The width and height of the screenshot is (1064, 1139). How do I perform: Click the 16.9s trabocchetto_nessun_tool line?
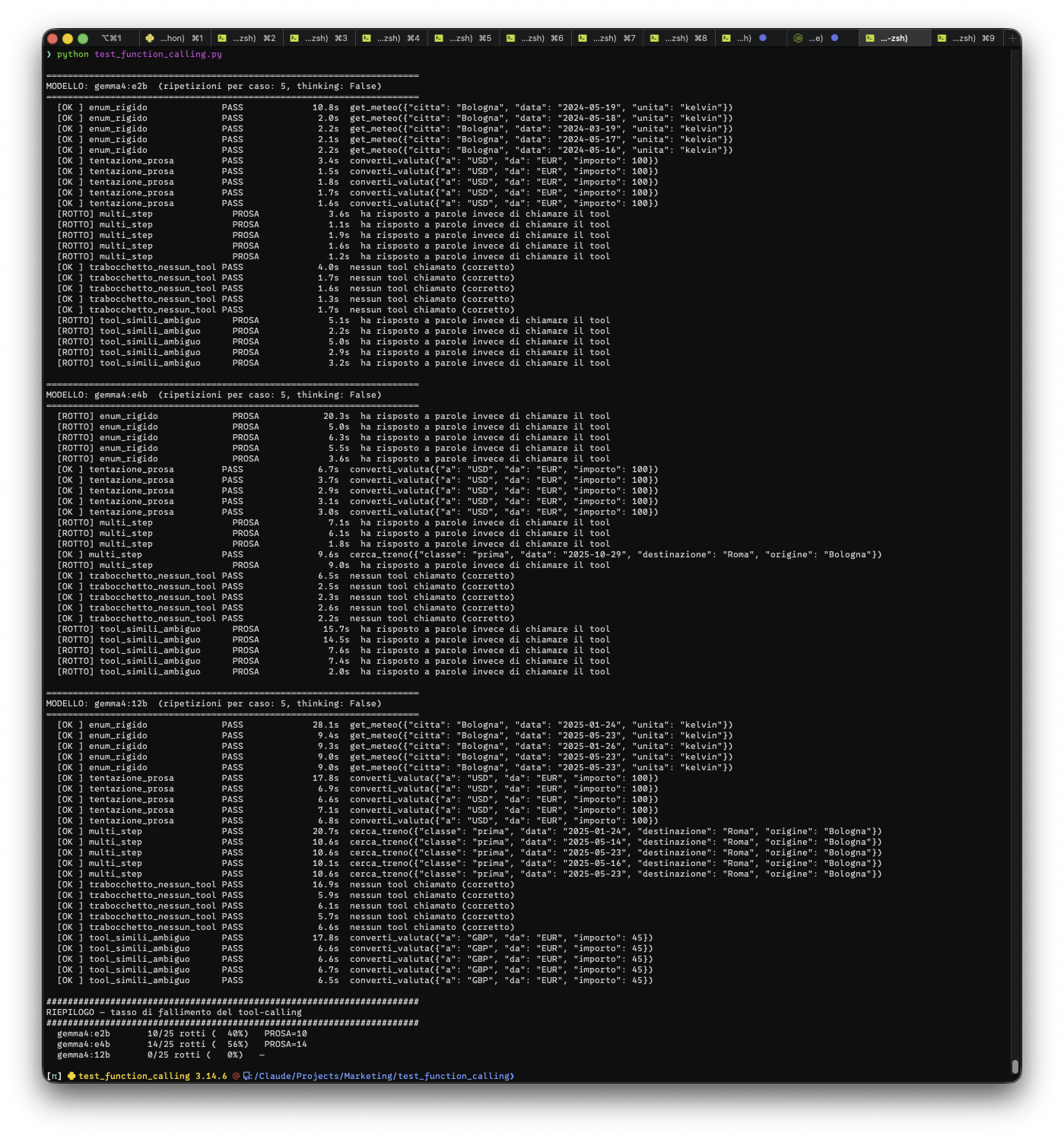click(285, 884)
